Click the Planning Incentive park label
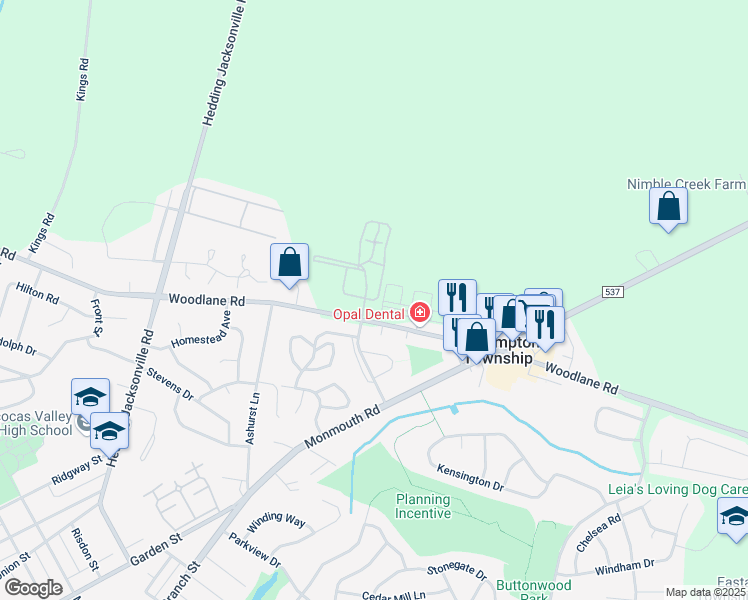 (x=423, y=506)
